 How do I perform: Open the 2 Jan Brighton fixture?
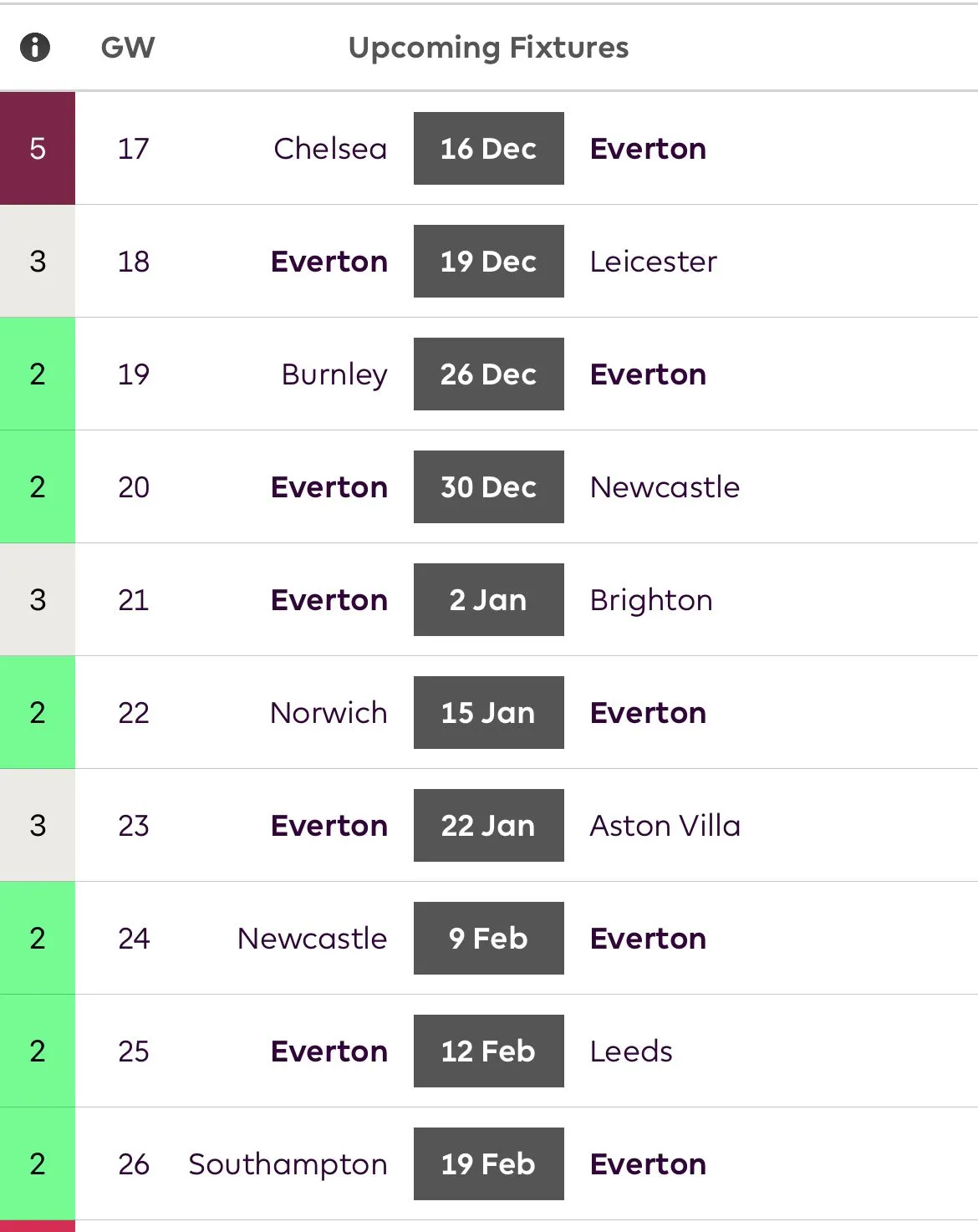click(488, 600)
